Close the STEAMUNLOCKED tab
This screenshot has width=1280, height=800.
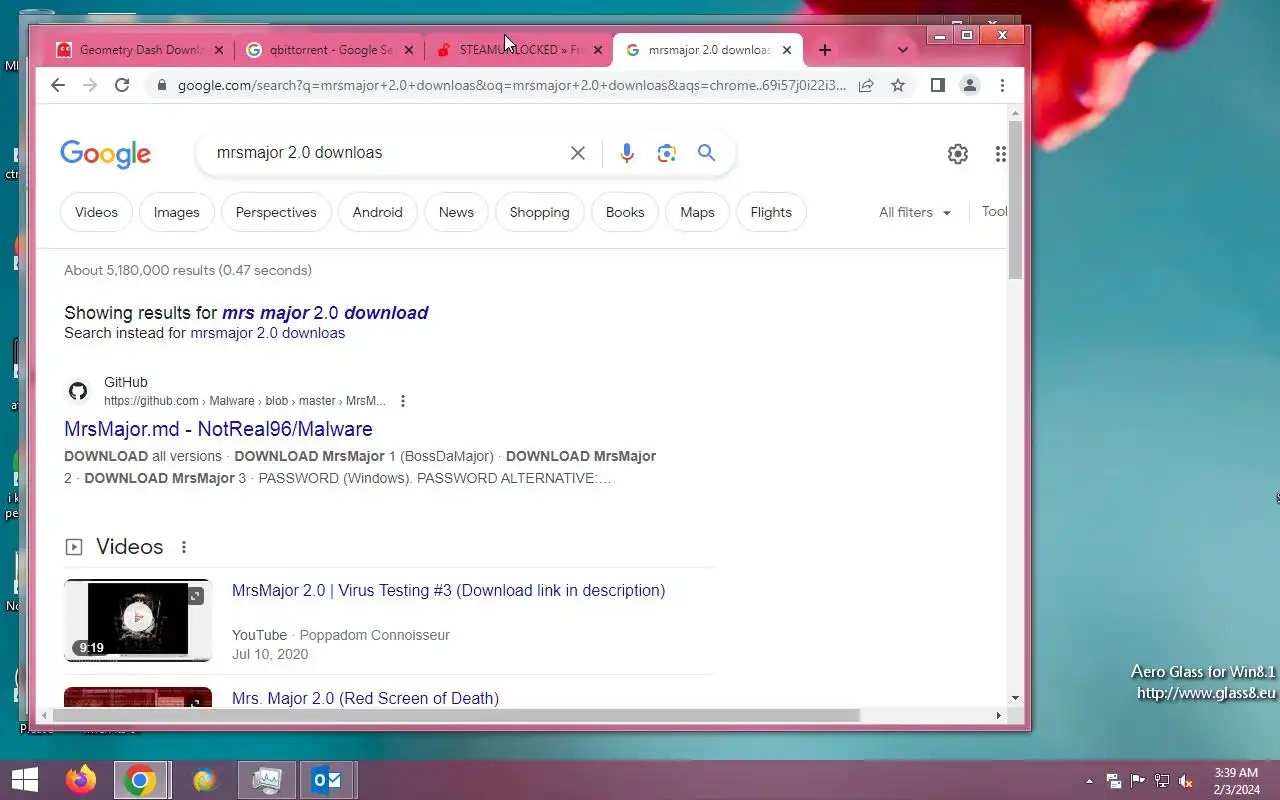tap(598, 50)
